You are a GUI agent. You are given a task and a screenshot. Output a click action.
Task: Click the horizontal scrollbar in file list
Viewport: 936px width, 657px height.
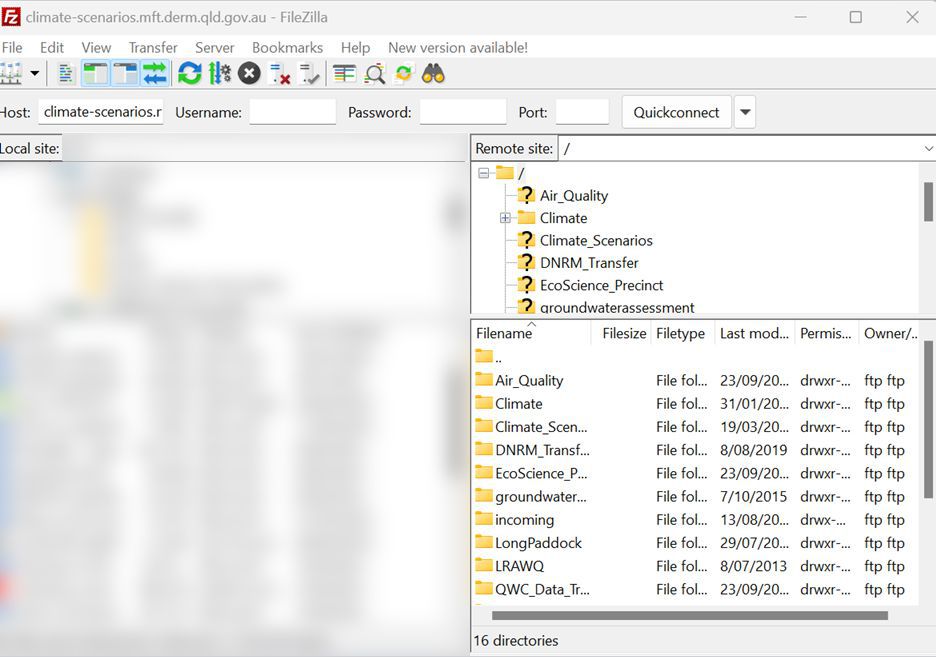689,615
